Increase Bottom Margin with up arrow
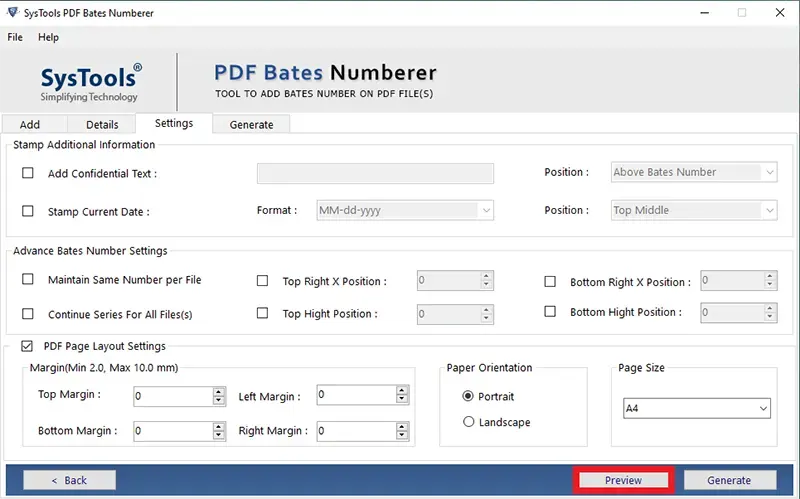800x499 pixels. (219, 427)
